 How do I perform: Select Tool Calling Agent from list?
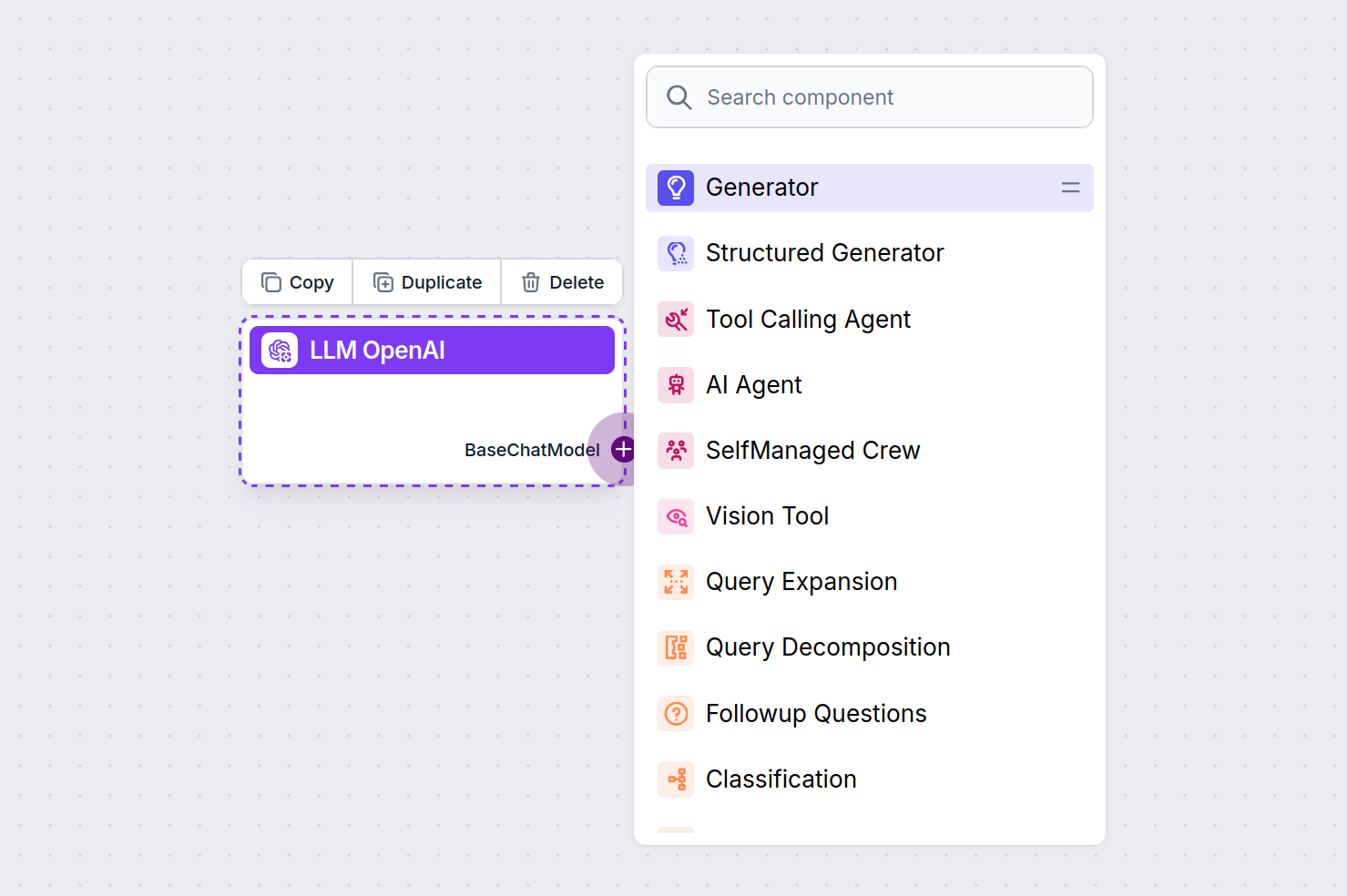point(808,320)
